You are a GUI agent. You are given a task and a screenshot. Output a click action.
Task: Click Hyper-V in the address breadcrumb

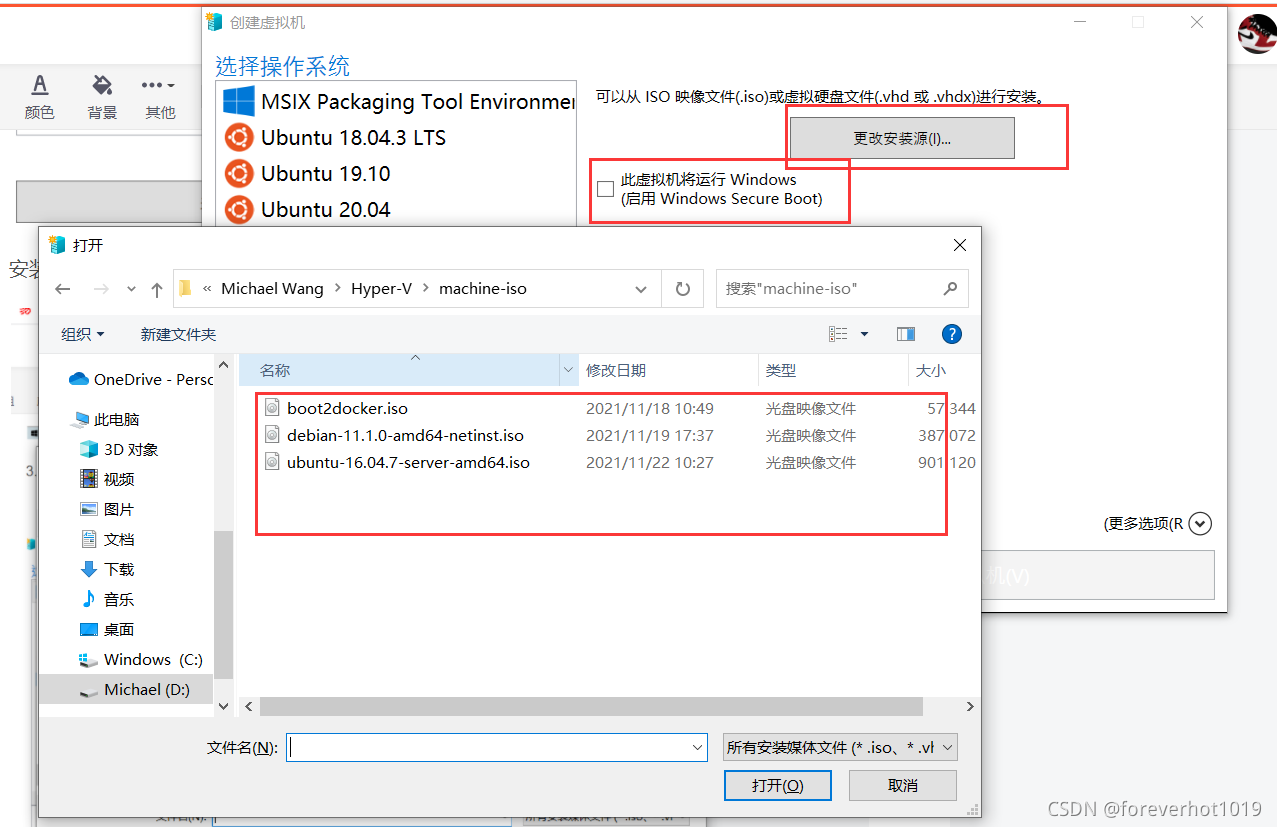pyautogui.click(x=381, y=288)
